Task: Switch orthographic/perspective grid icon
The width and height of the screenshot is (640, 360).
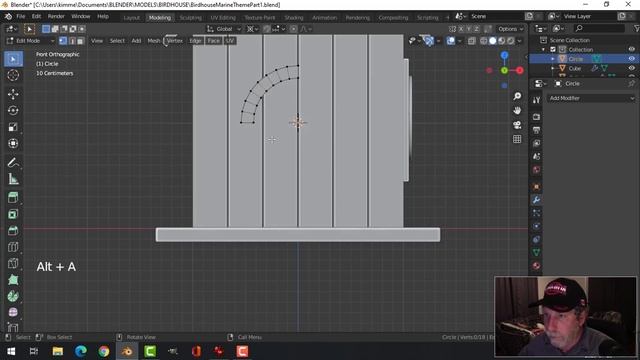Action: (x=517, y=139)
